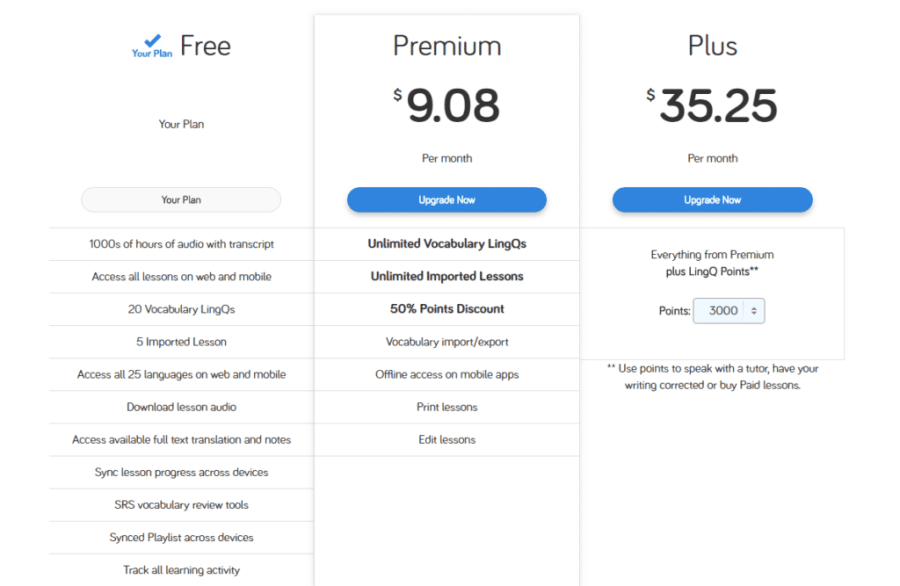Viewport: 900px width, 586px height.
Task: Click Unlimited Imported Lessons feature row
Action: [446, 277]
